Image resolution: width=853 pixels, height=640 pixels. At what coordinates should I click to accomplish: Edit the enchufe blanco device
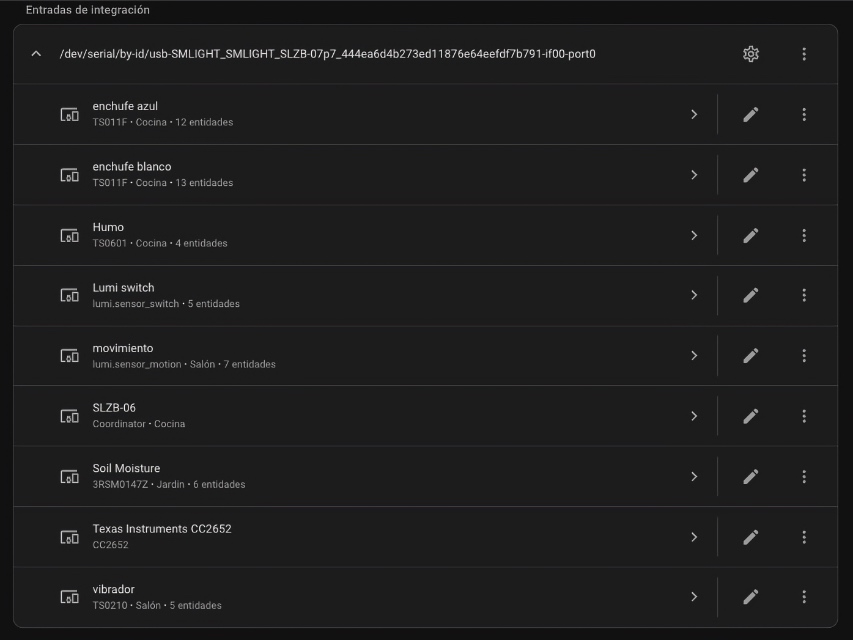751,175
